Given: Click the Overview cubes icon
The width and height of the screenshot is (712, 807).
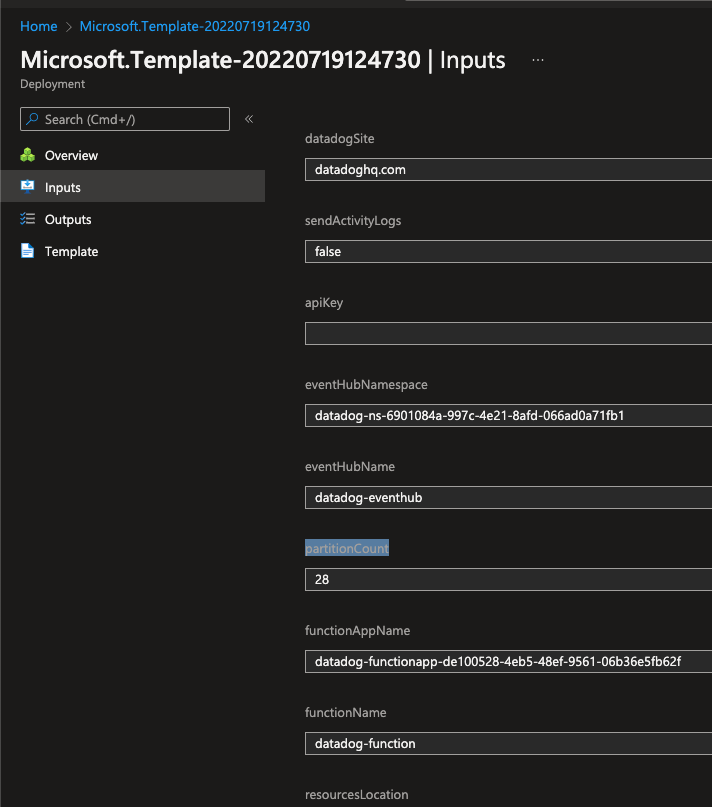Looking at the screenshot, I should 28,155.
